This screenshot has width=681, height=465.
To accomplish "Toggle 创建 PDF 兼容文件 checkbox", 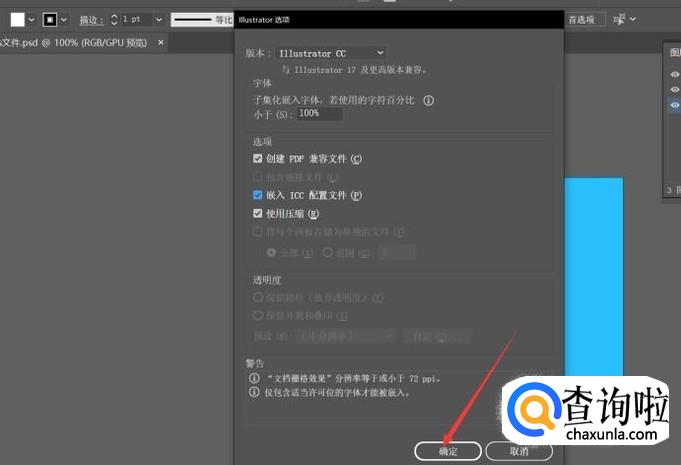I will pyautogui.click(x=258, y=158).
